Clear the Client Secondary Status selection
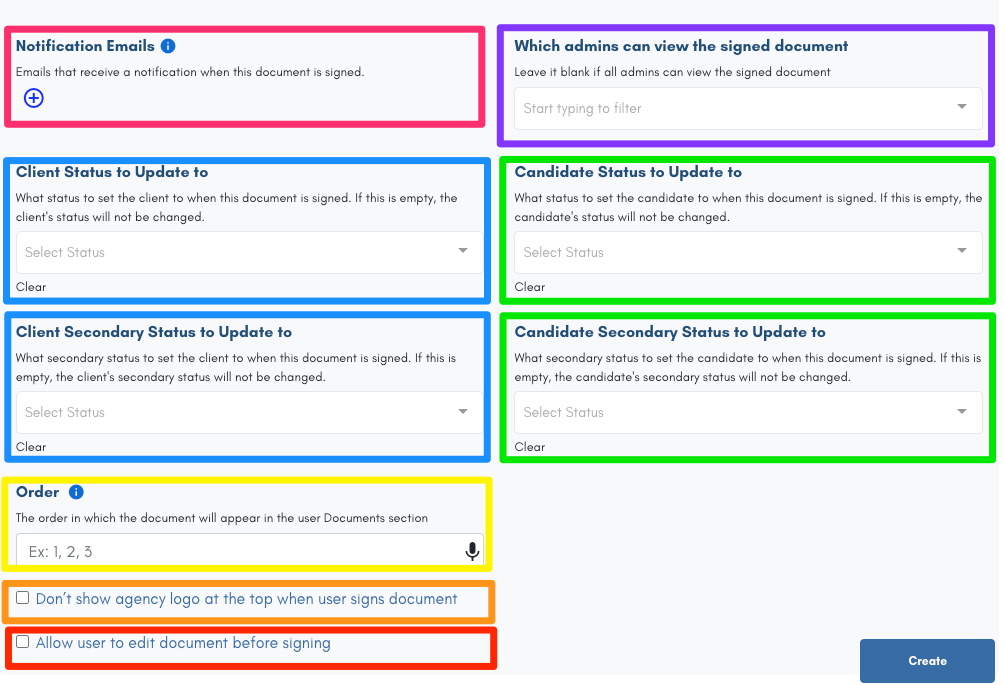The width and height of the screenshot is (1005, 685). (x=31, y=447)
